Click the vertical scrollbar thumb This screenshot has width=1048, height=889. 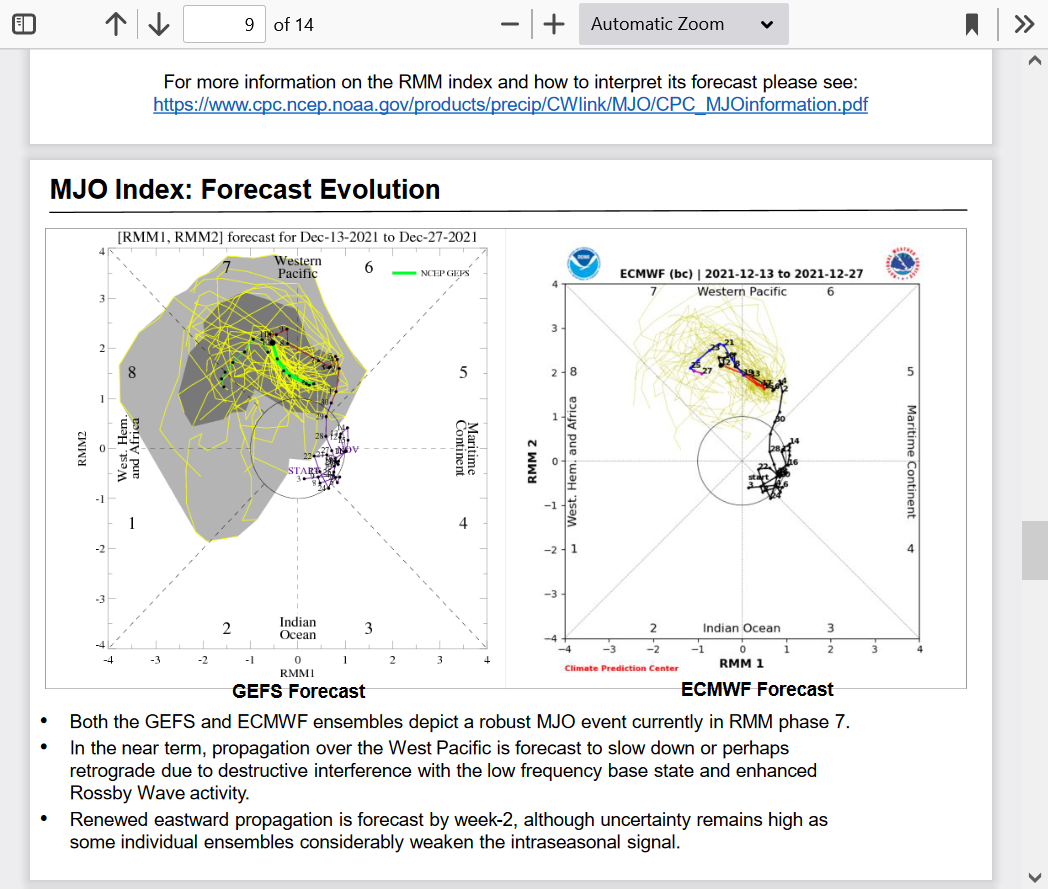(1035, 550)
